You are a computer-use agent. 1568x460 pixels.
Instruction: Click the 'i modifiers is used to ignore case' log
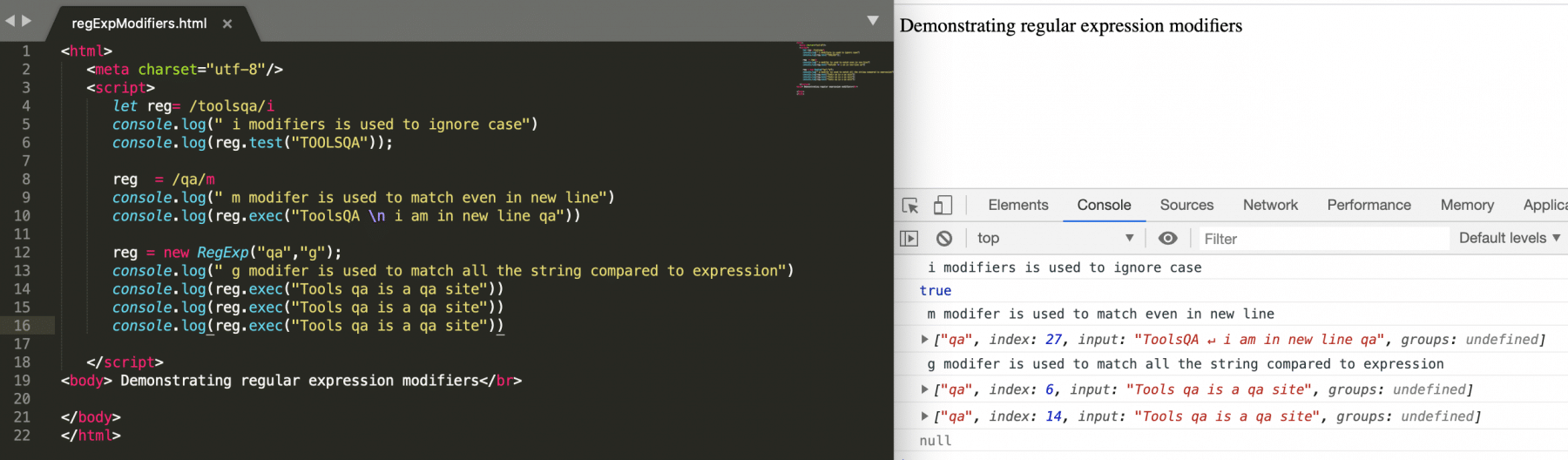point(1064,267)
